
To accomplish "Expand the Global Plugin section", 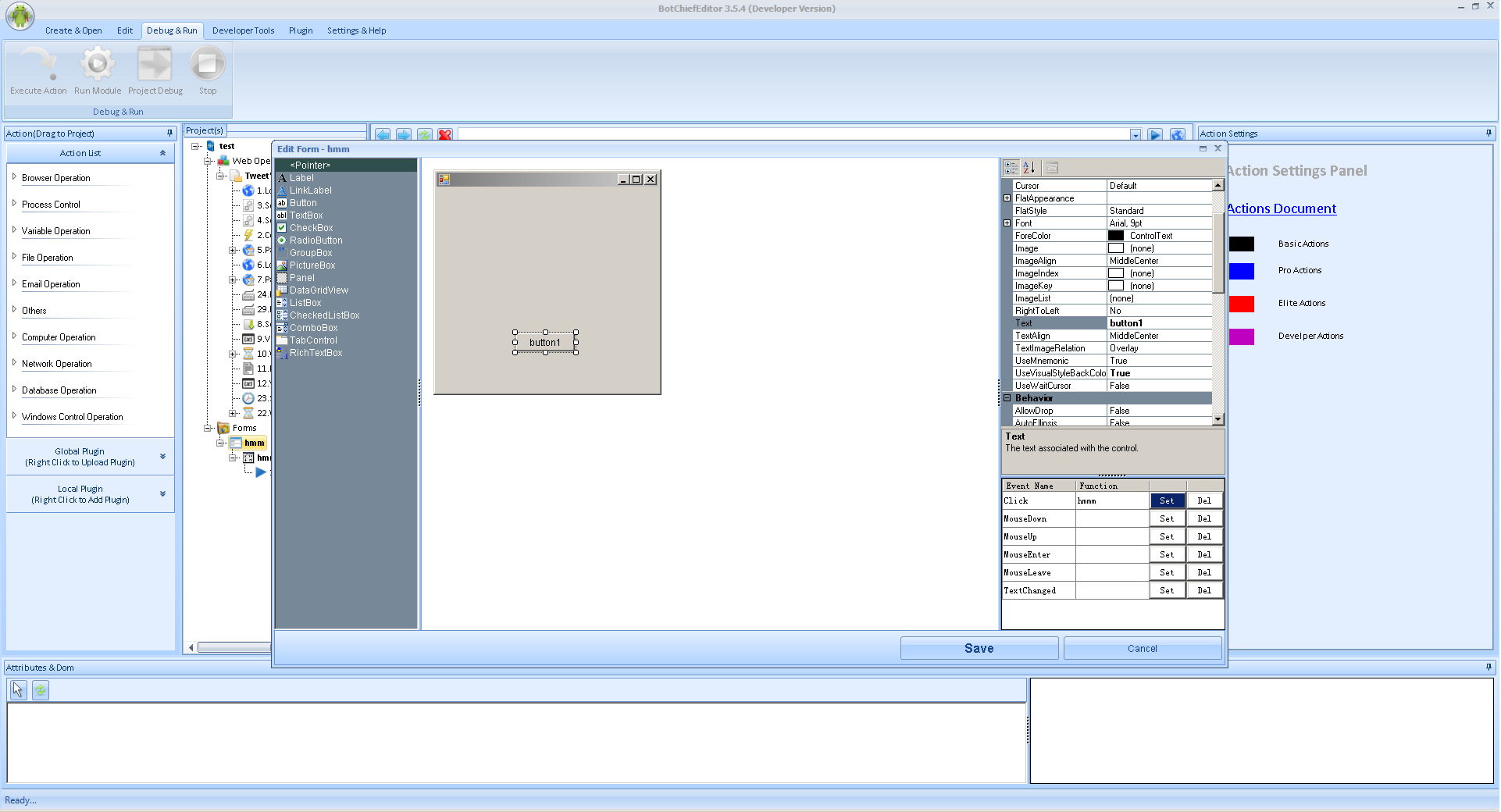I will (x=162, y=457).
